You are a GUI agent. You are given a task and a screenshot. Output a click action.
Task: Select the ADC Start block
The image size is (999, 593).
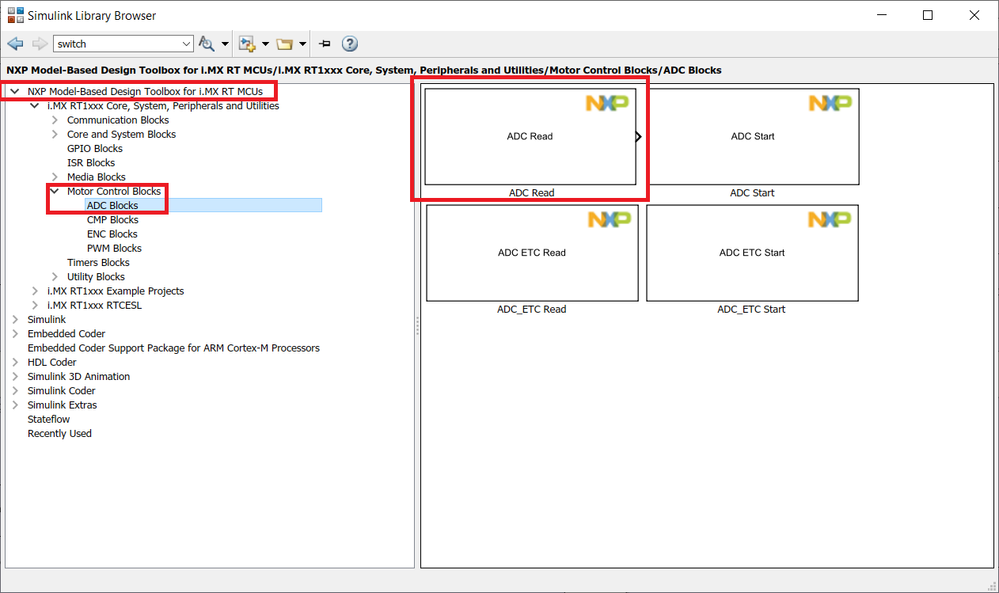[752, 136]
